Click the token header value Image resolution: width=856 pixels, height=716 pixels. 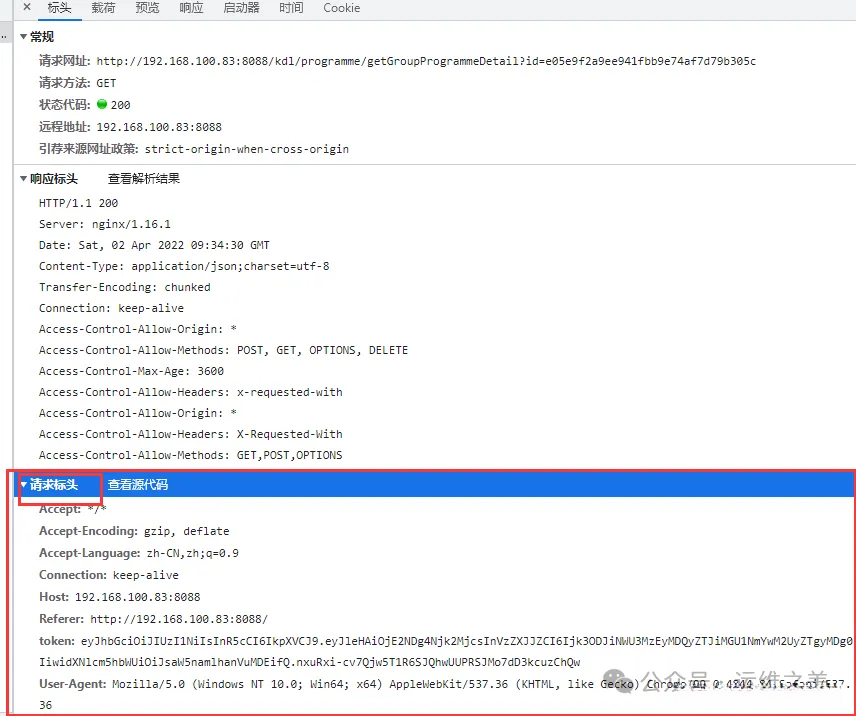[445, 652]
